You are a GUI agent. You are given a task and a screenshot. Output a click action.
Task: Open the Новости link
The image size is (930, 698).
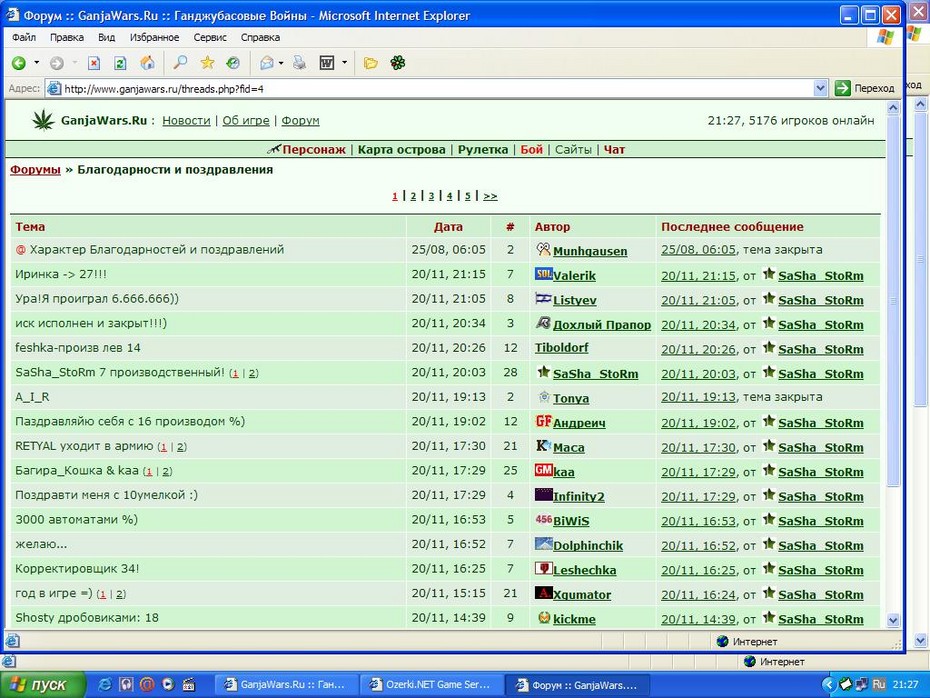(186, 120)
